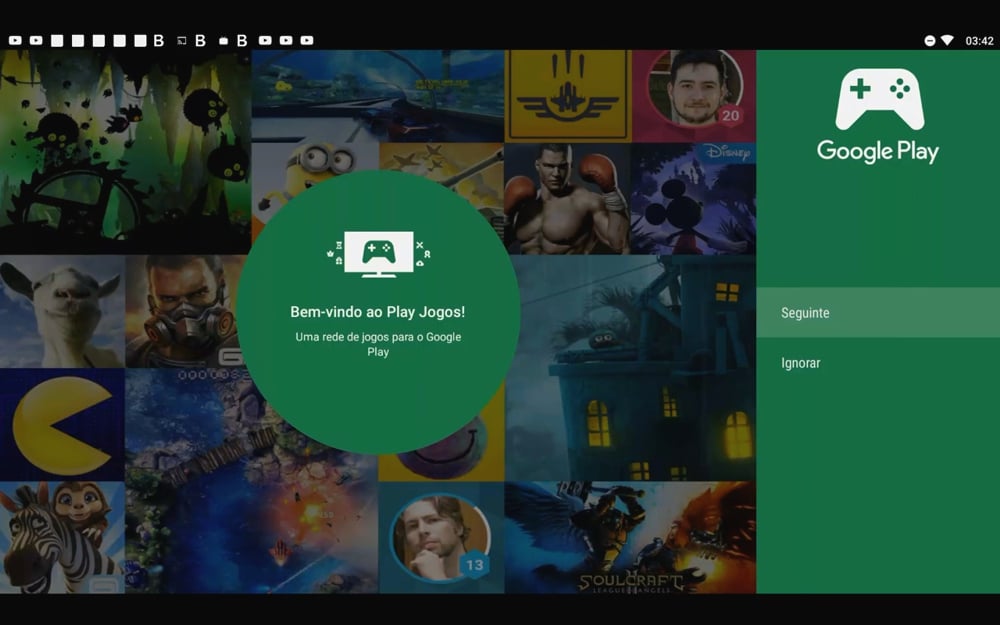Click the leftmost YouTube notification icon
This screenshot has height=625, width=1000.
(x=15, y=40)
